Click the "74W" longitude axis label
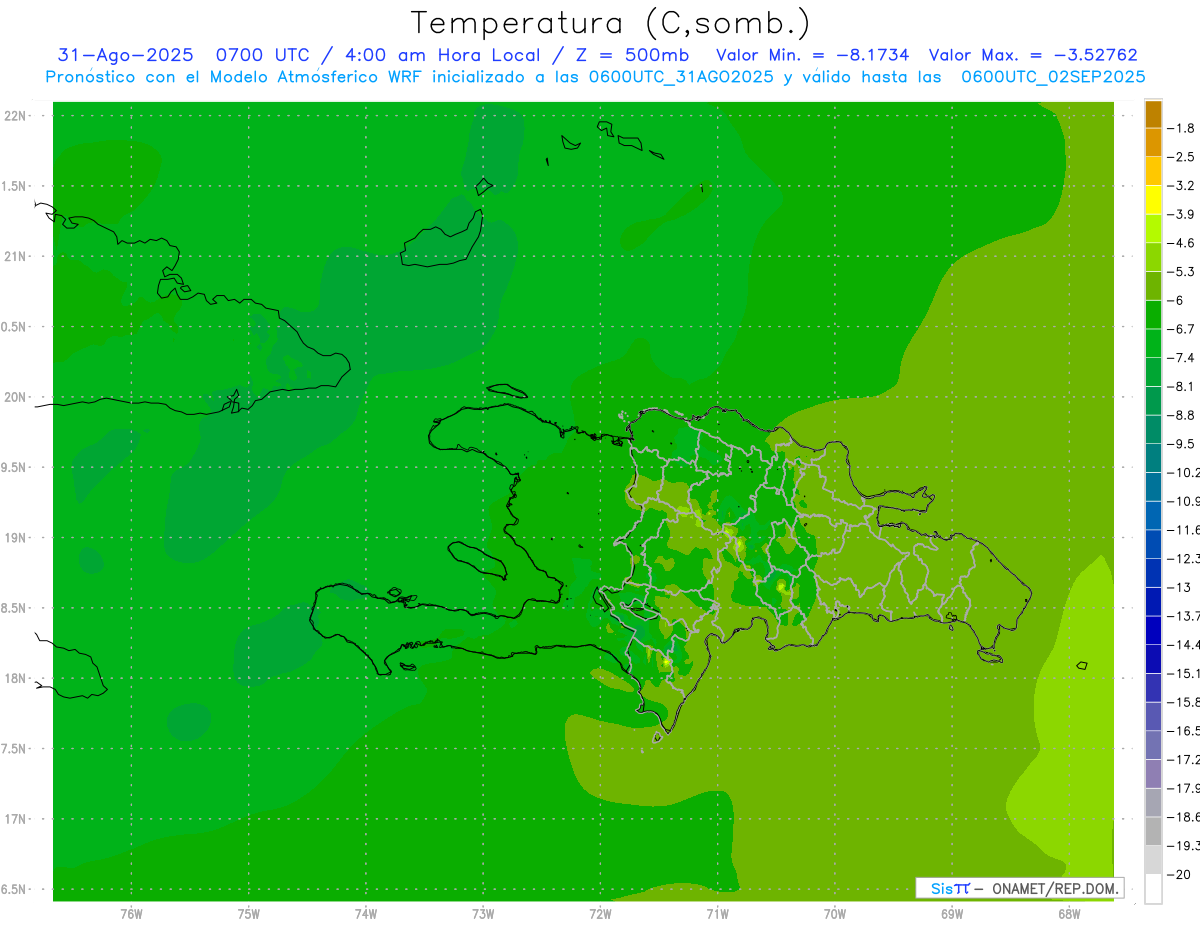This screenshot has width=1200, height=927. point(366,913)
